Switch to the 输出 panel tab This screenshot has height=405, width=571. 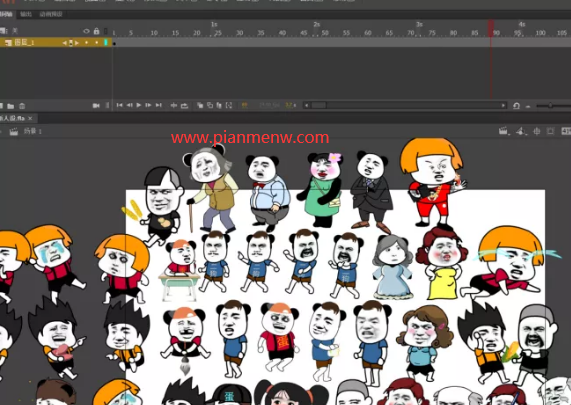pyautogui.click(x=26, y=14)
